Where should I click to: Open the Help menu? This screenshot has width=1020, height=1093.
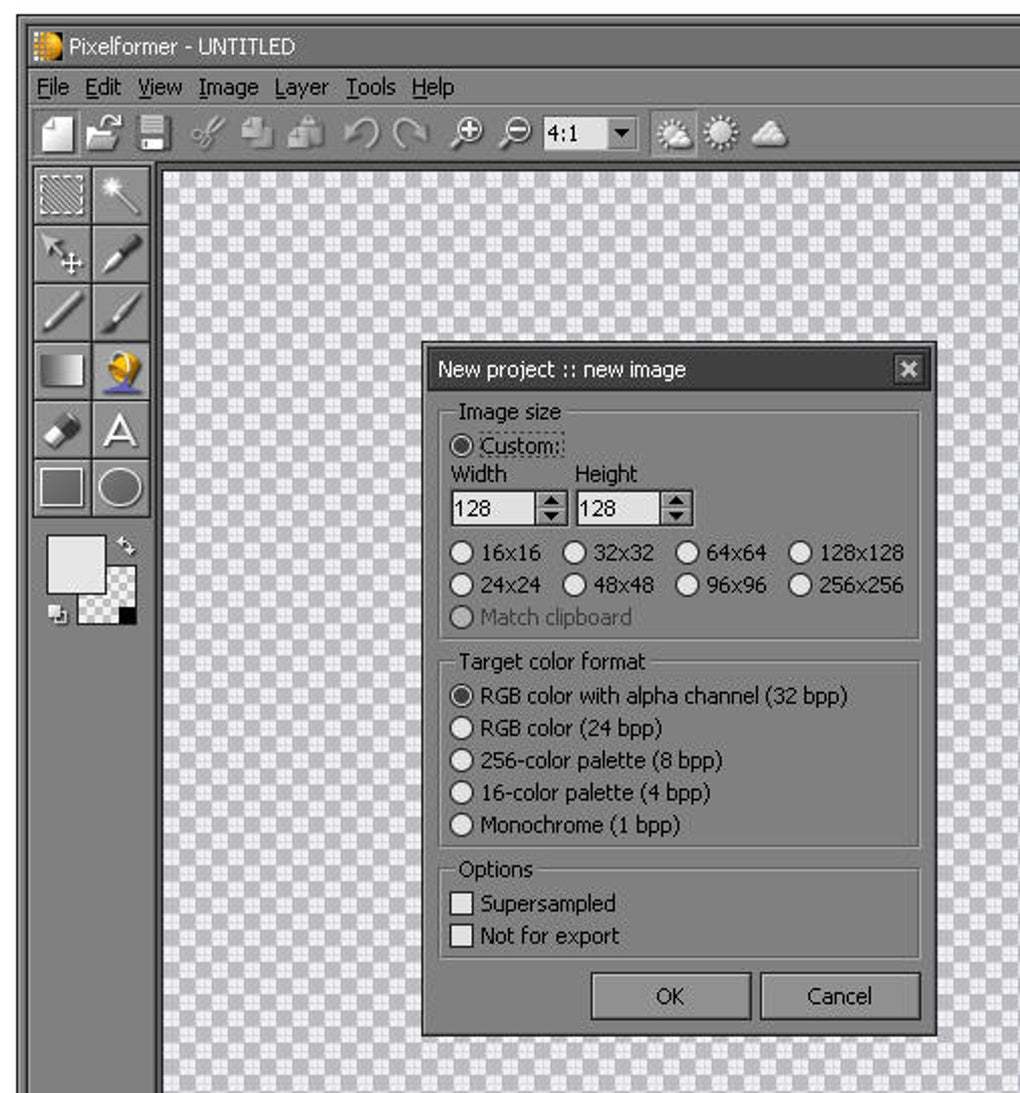click(433, 87)
